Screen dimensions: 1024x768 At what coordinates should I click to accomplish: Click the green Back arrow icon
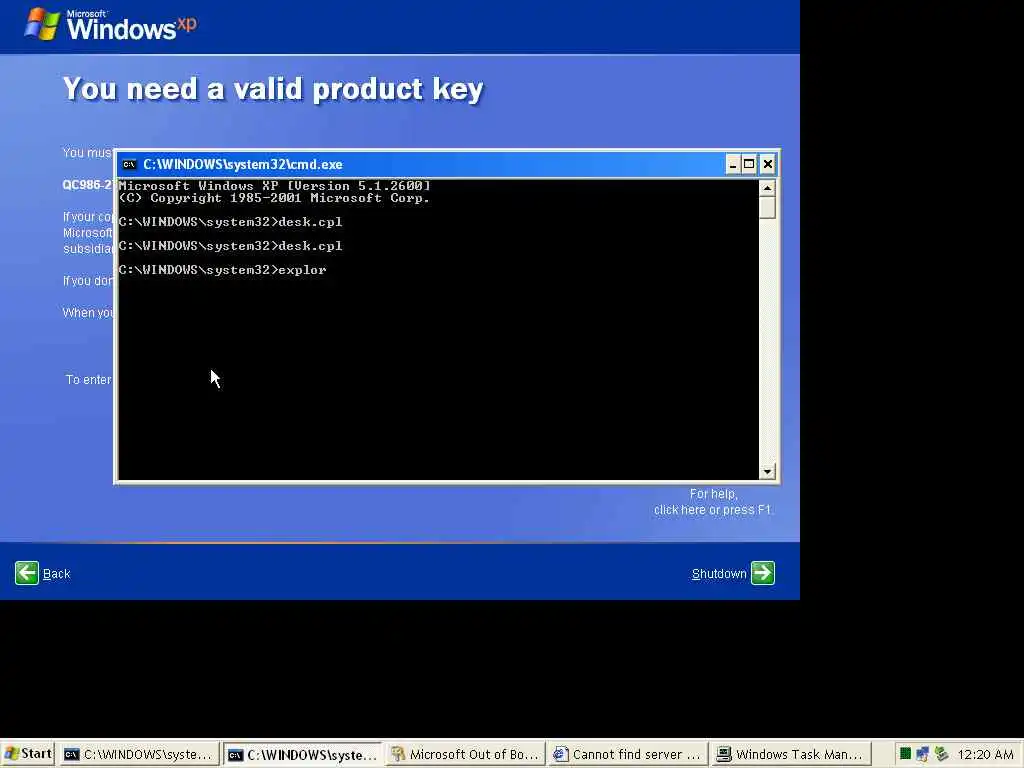(27, 573)
